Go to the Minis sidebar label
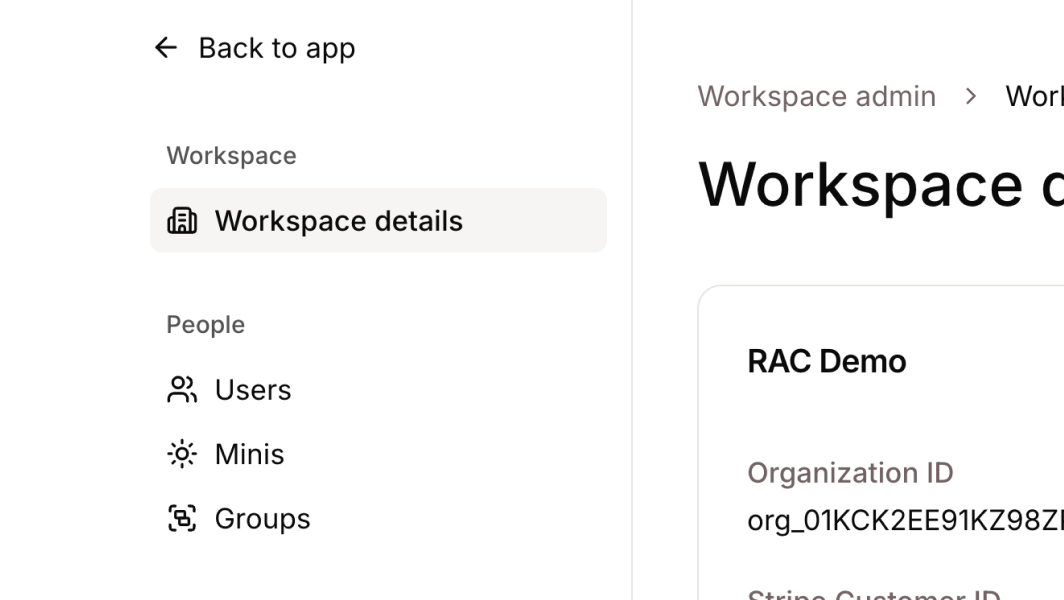The width and height of the screenshot is (1064, 600). (249, 454)
